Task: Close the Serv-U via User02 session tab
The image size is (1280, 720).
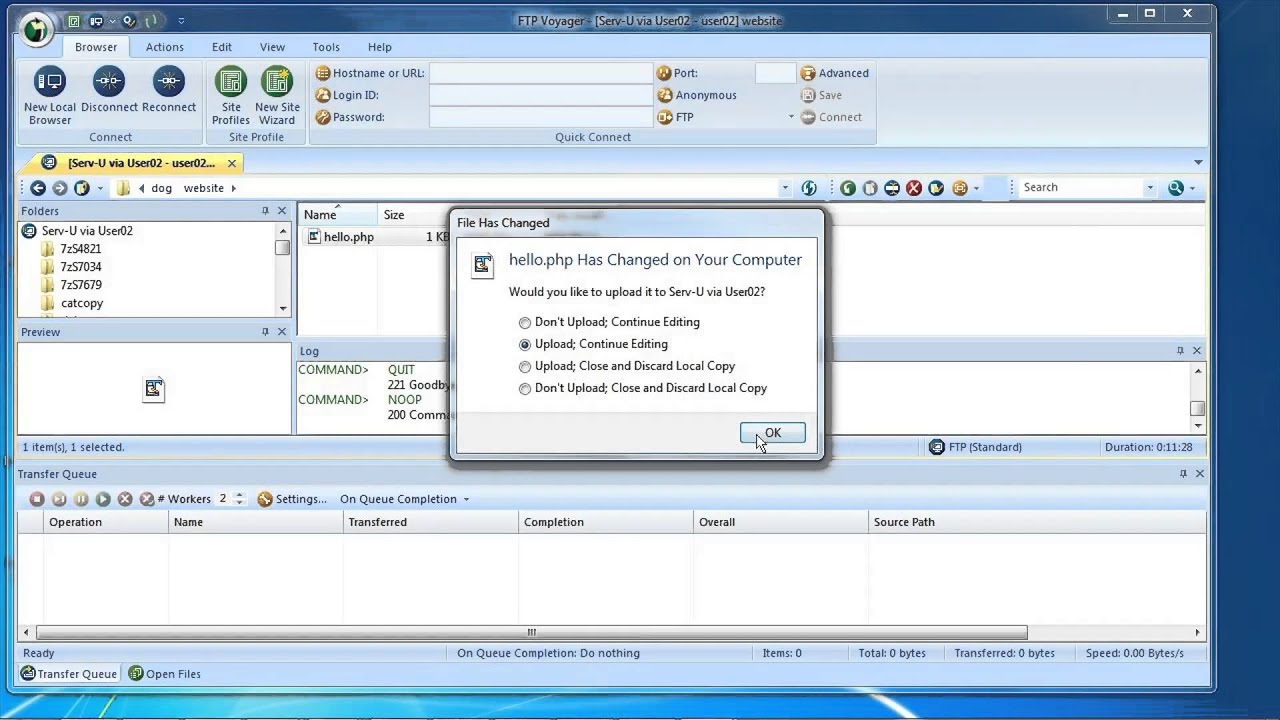Action: 232,163
